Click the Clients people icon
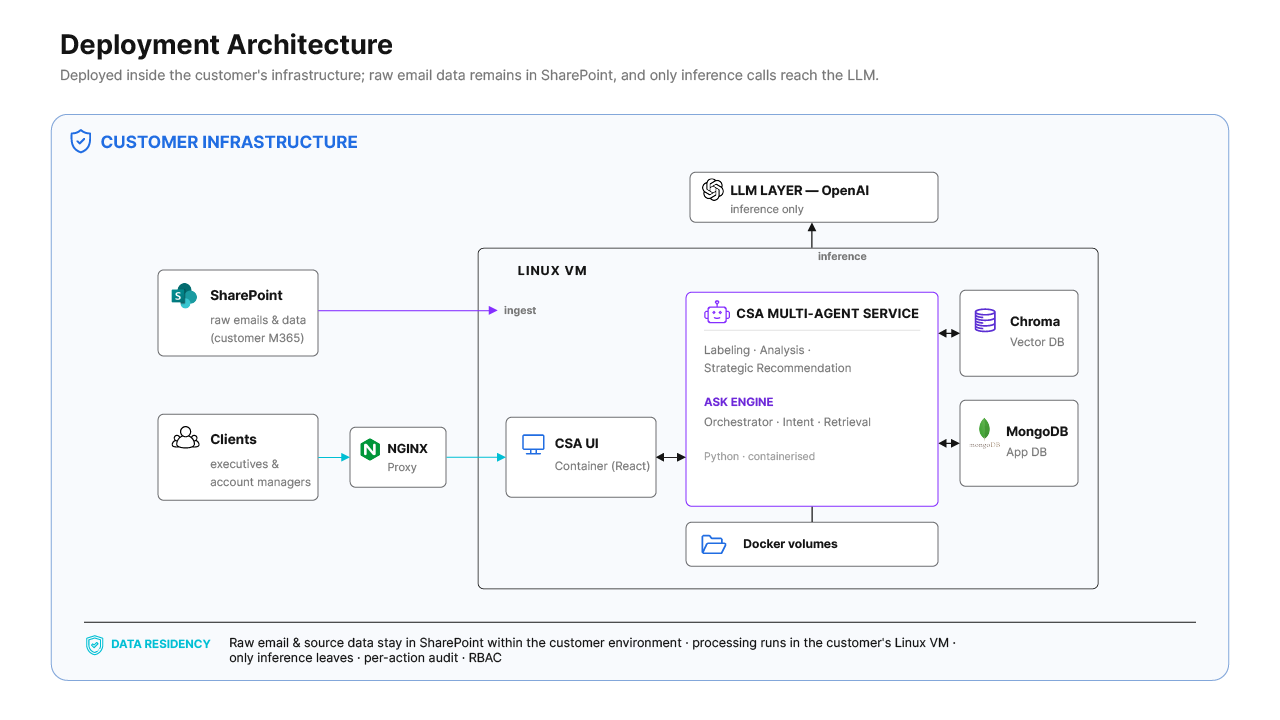This screenshot has width=1280, height=720. pyautogui.click(x=185, y=439)
